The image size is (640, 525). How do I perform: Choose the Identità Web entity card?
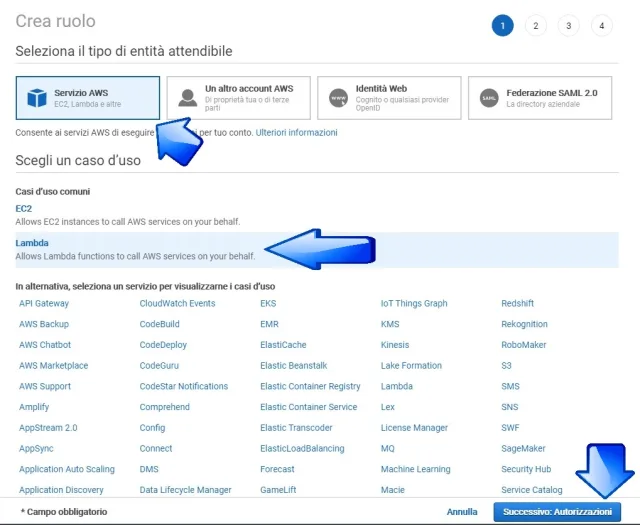[389, 98]
